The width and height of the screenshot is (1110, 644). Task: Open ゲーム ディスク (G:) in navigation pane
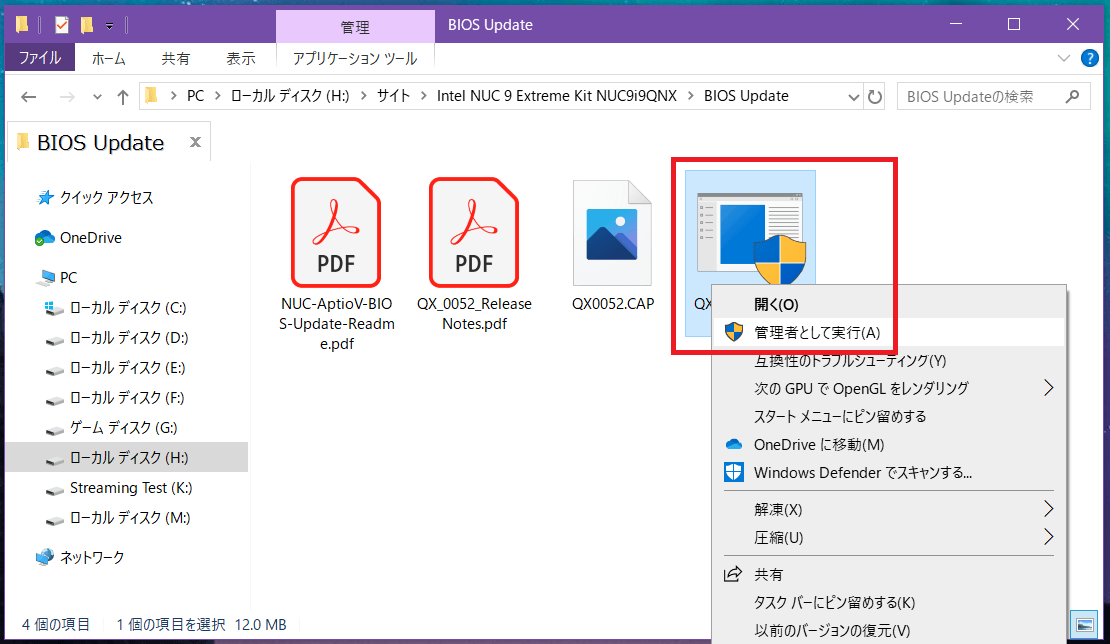(x=123, y=427)
